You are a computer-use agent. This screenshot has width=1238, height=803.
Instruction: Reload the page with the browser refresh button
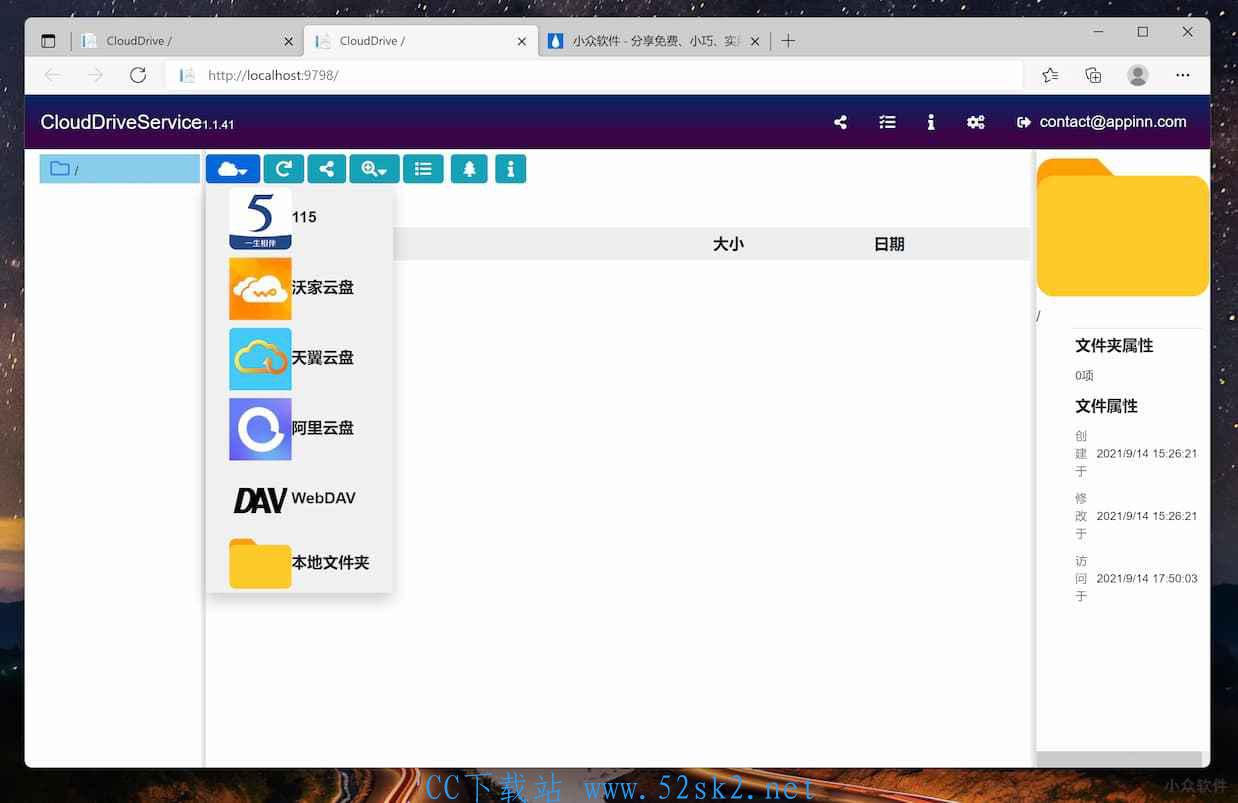click(138, 75)
